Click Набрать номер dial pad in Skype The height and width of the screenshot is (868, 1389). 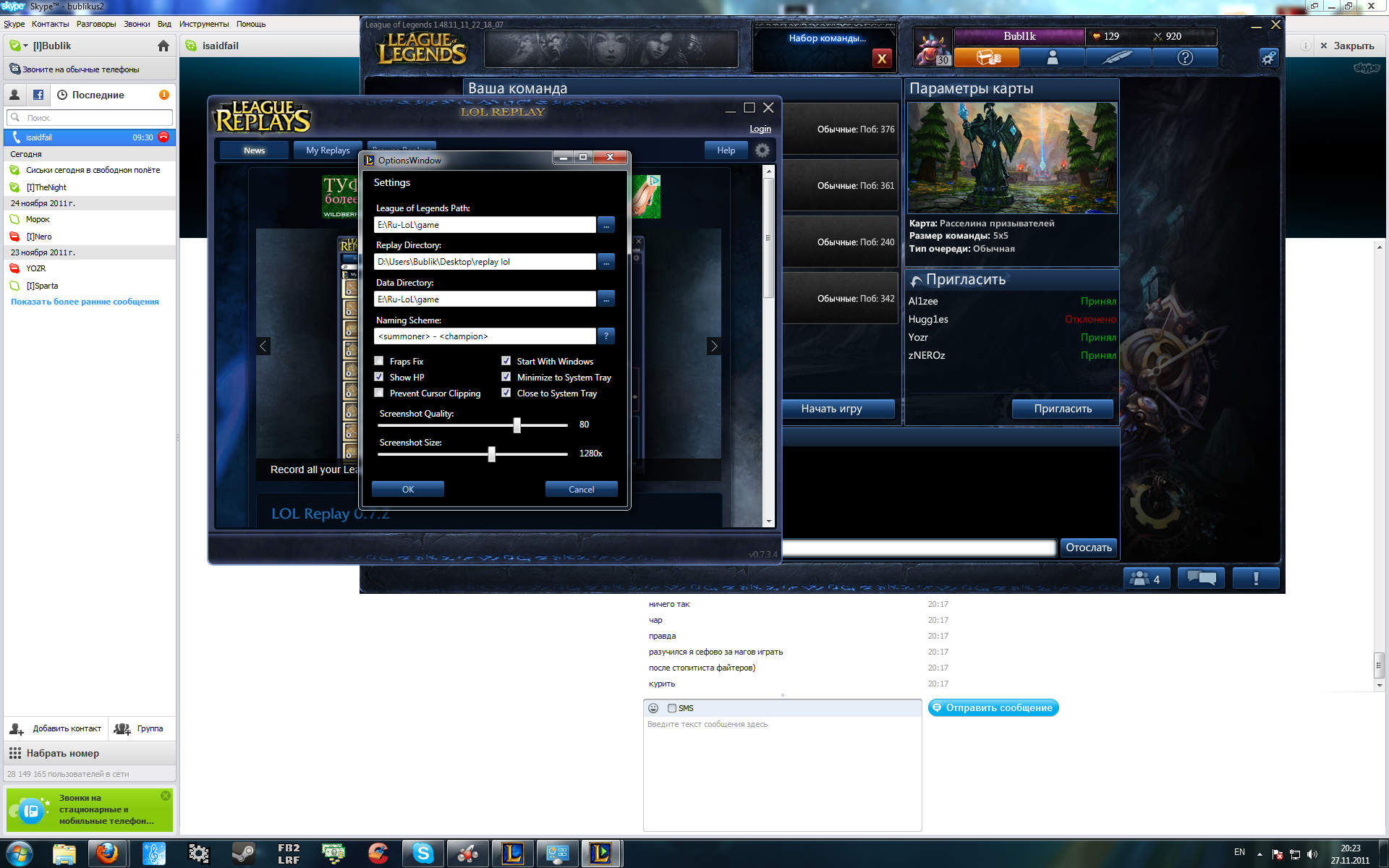pyautogui.click(x=90, y=753)
